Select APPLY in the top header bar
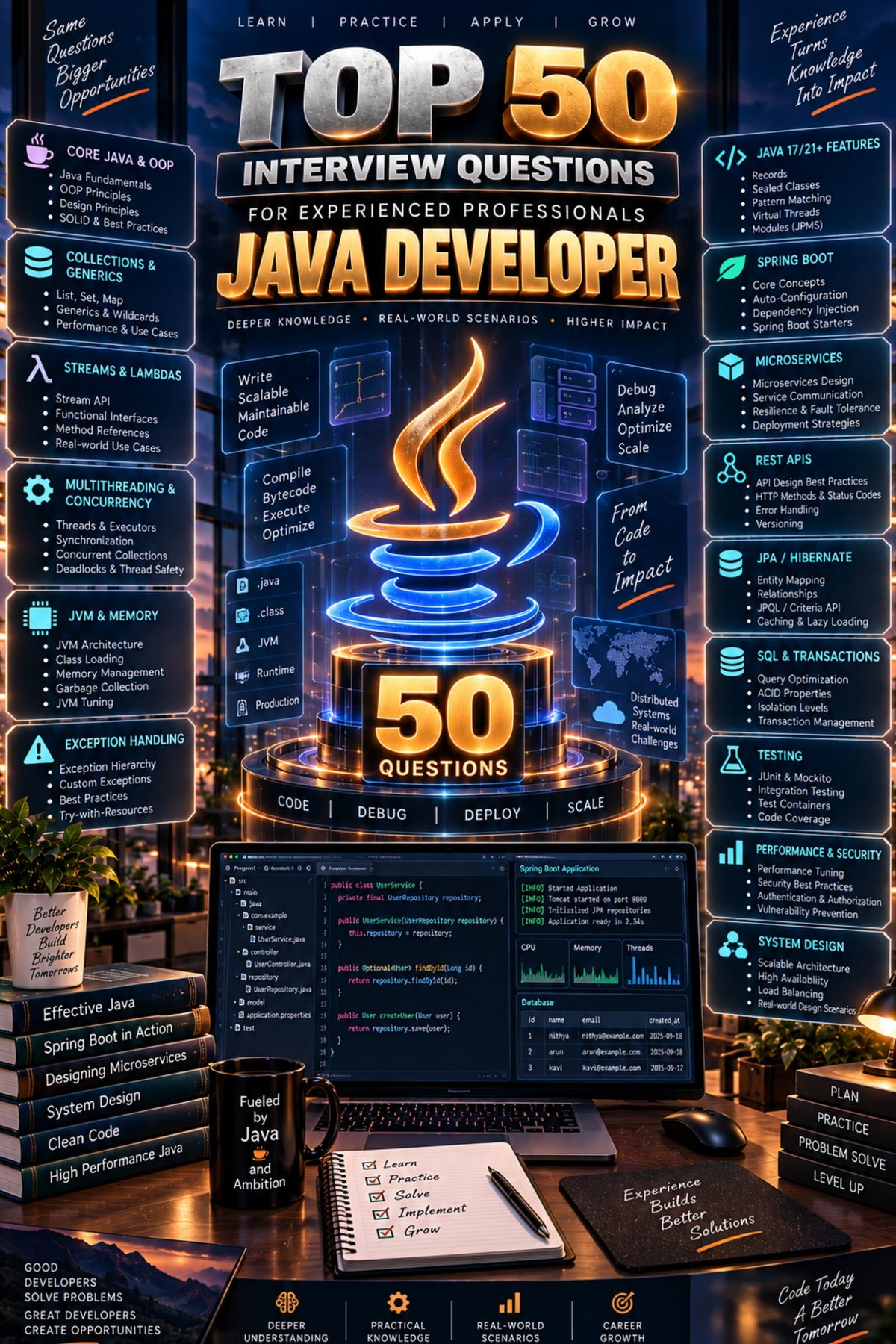The height and width of the screenshot is (1344, 896). 497,22
